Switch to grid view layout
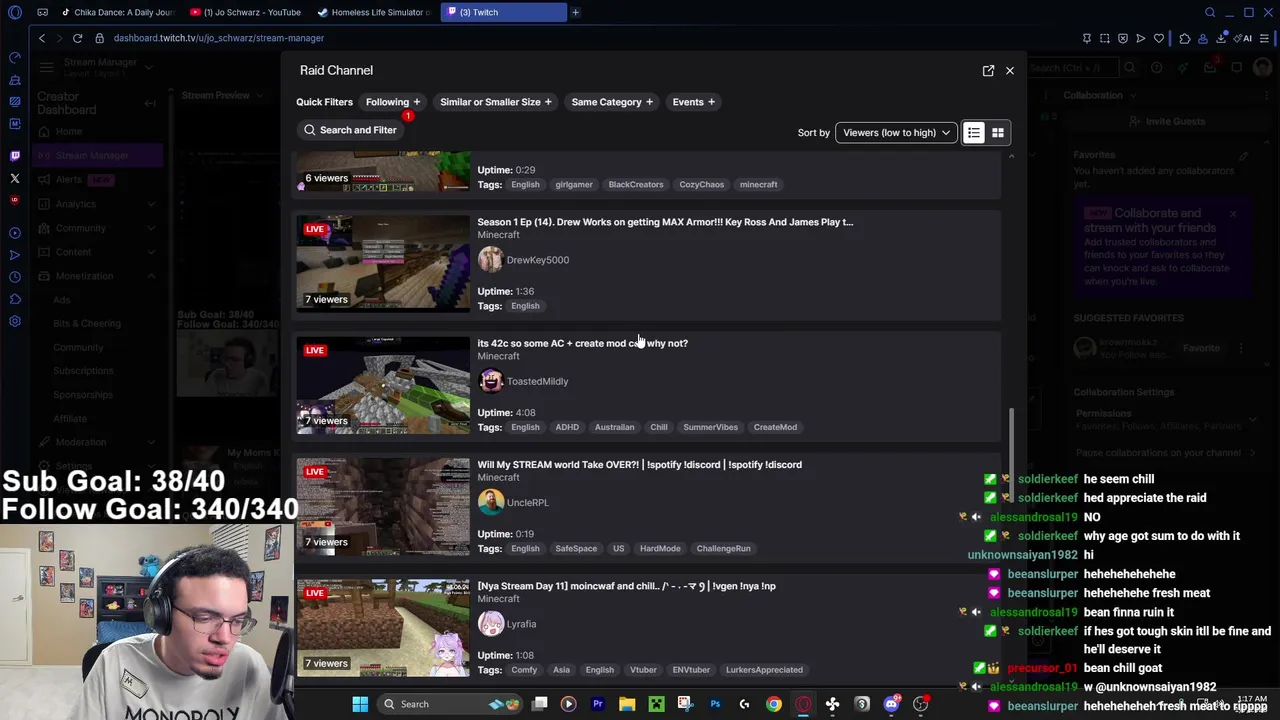 (x=997, y=132)
